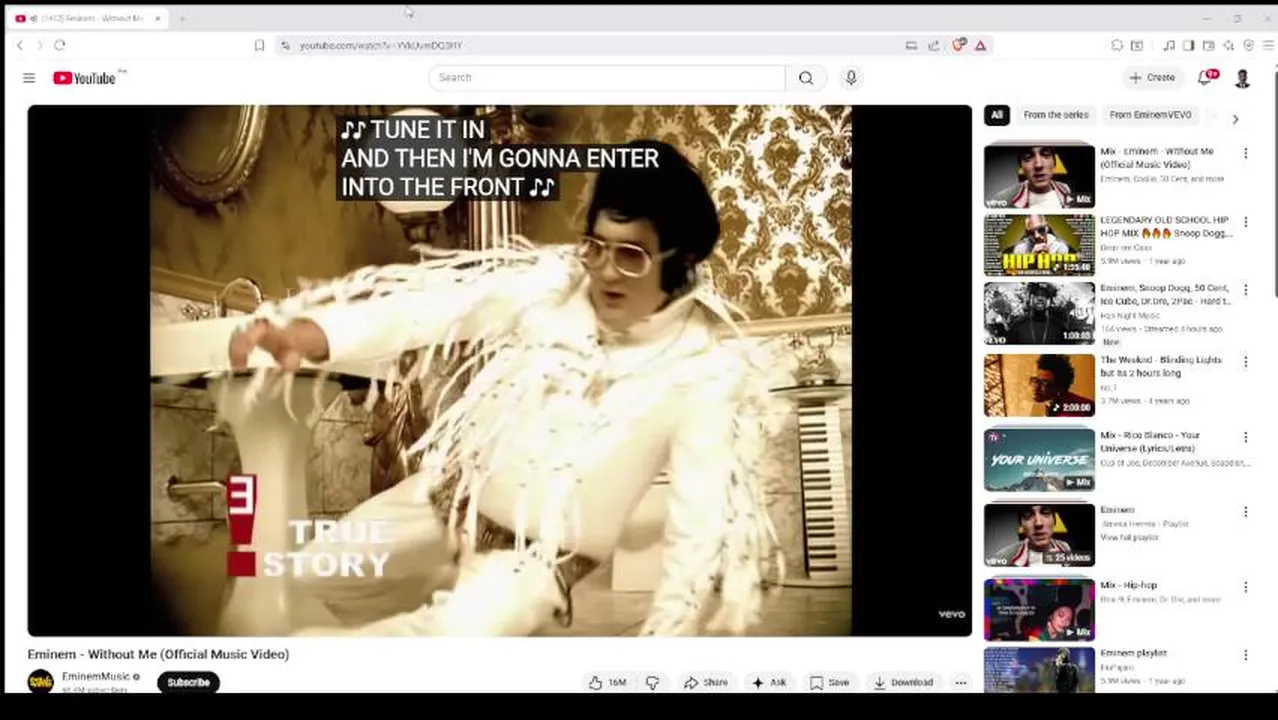This screenshot has height=720, width=1278.
Task: Like the video (16M)
Action: click(x=608, y=682)
